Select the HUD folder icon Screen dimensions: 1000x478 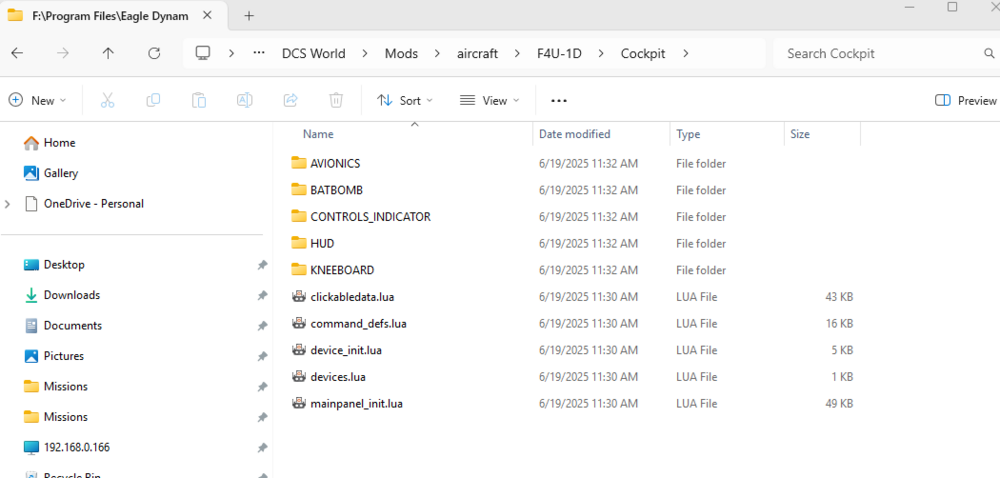(x=298, y=243)
